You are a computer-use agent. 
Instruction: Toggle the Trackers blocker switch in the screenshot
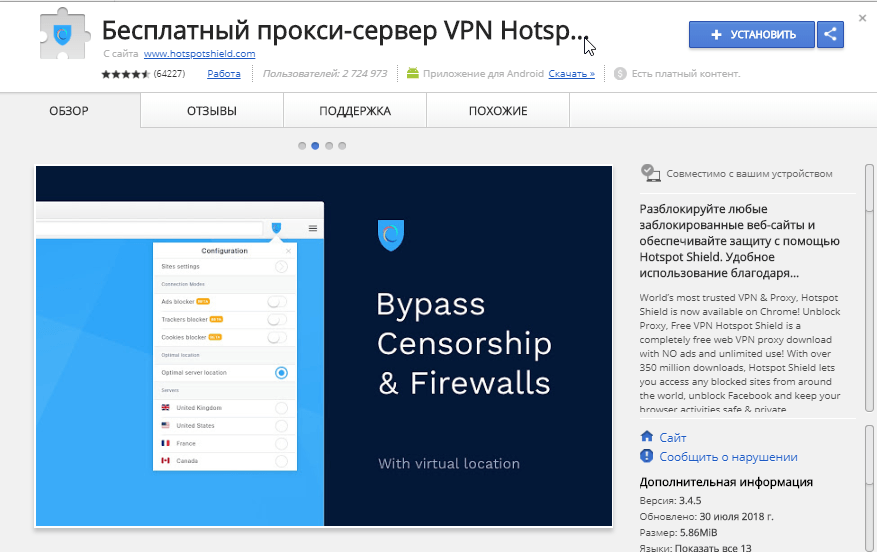click(277, 320)
